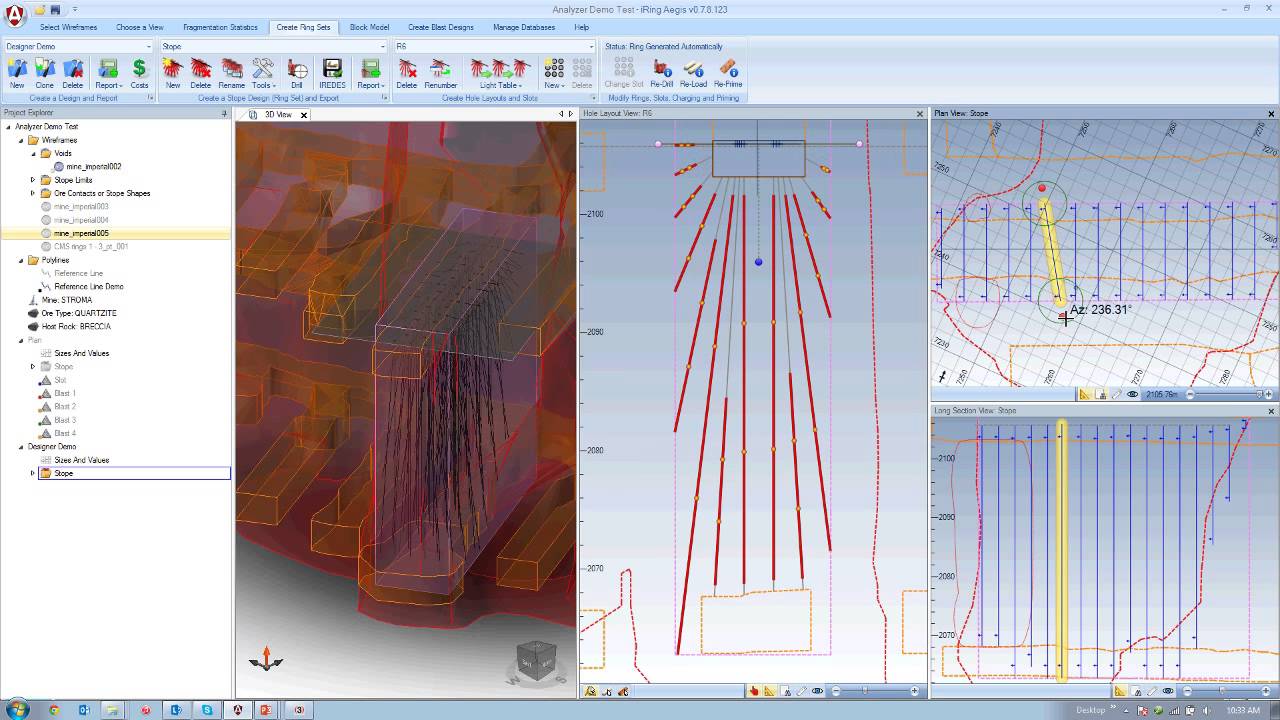Expand the Stope Limits folder
1280x720 pixels.
coord(33,180)
